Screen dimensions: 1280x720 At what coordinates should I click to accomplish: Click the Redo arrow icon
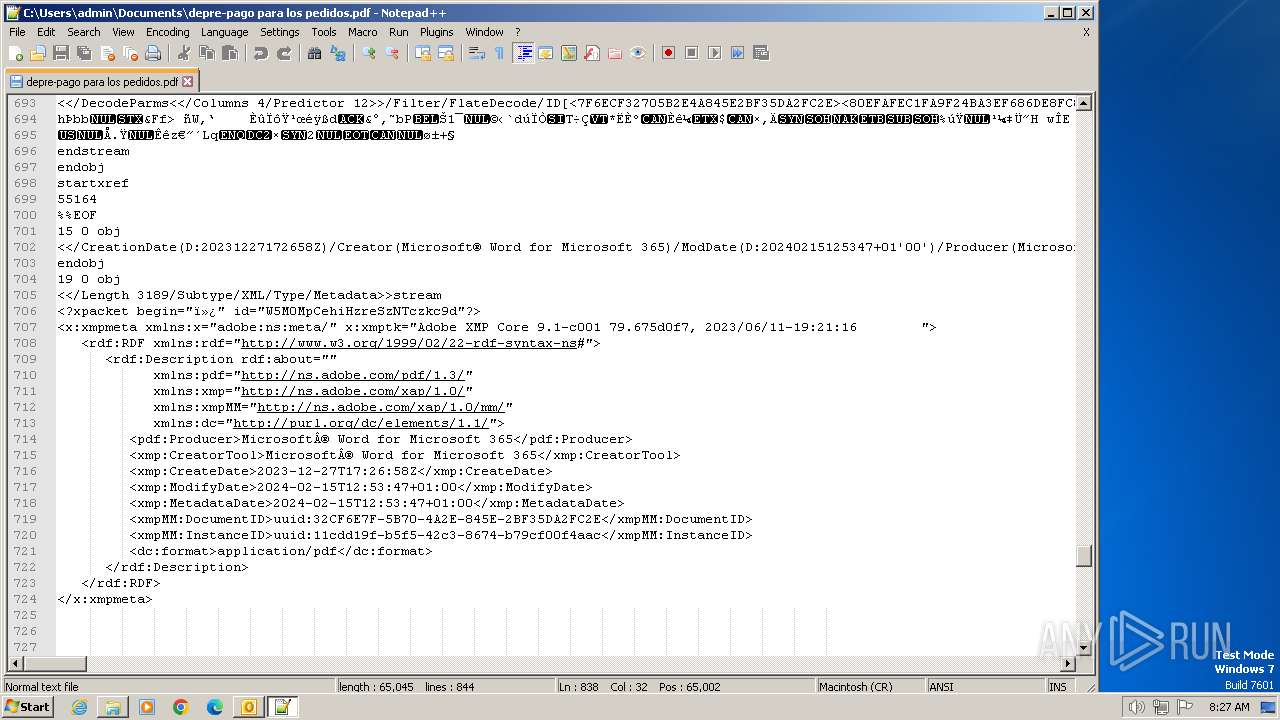tap(283, 53)
